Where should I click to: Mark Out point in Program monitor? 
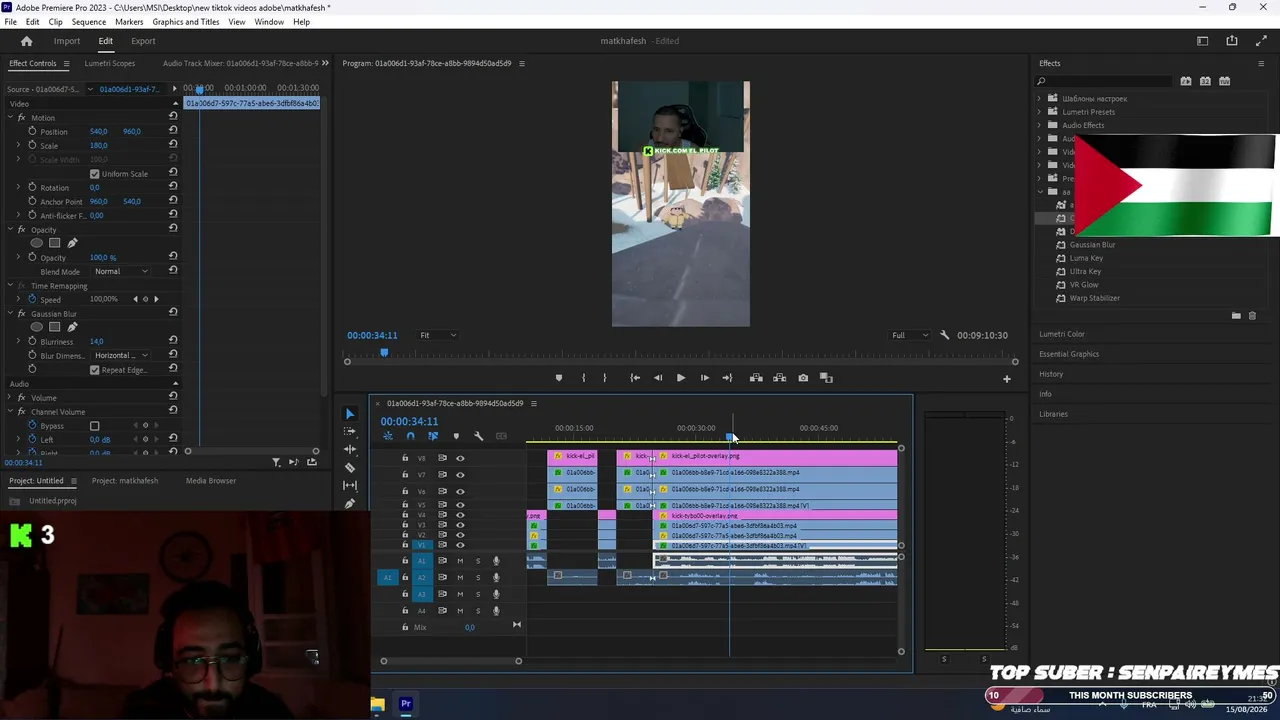point(604,378)
